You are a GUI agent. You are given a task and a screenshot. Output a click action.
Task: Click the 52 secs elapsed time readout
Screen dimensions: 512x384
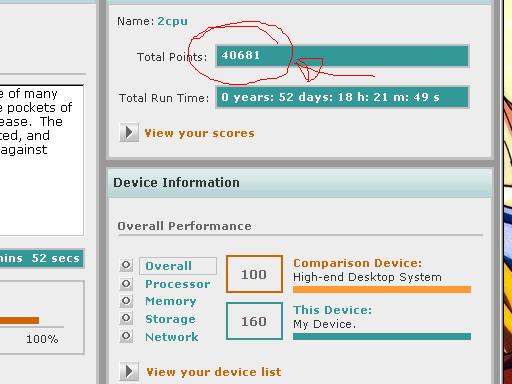pyautogui.click(x=56, y=258)
